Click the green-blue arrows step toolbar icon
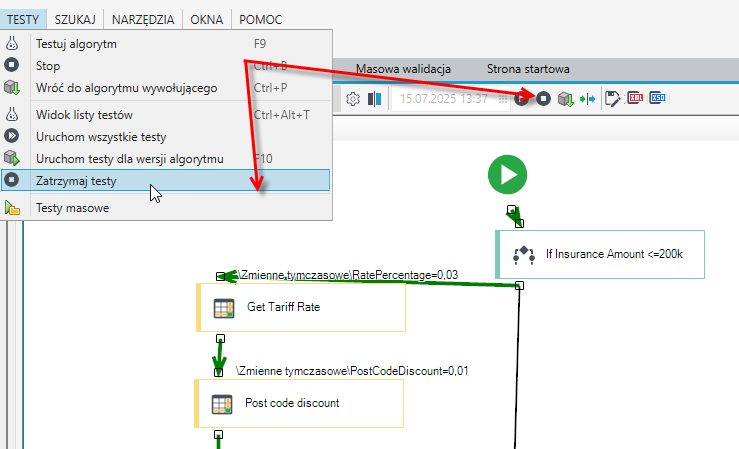The height and width of the screenshot is (449, 739). (587, 99)
